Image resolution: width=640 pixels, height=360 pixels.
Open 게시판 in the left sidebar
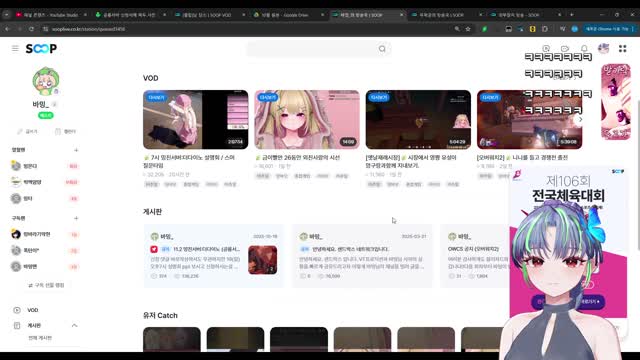pyautogui.click(x=34, y=325)
